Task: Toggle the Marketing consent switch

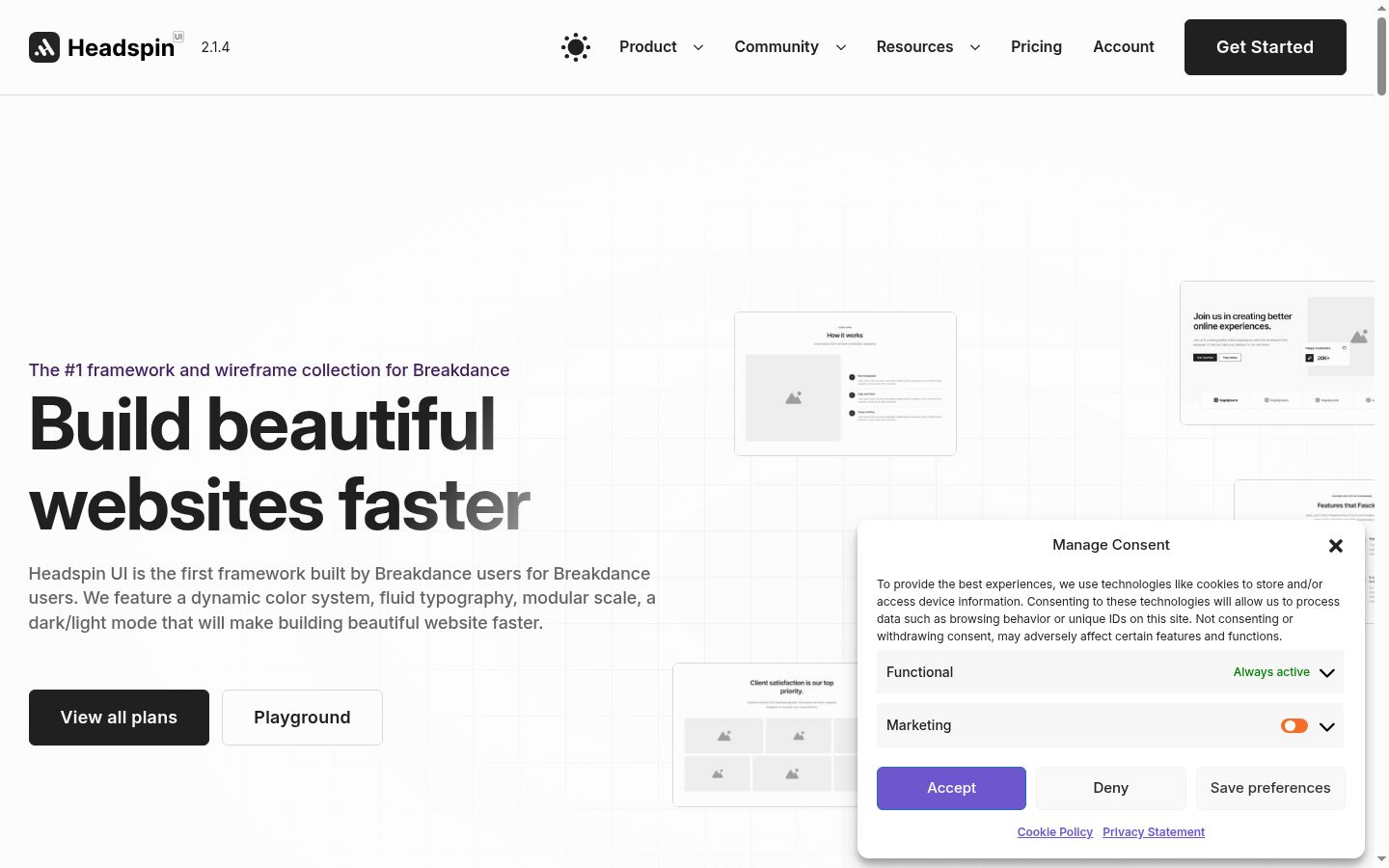Action: (x=1294, y=725)
